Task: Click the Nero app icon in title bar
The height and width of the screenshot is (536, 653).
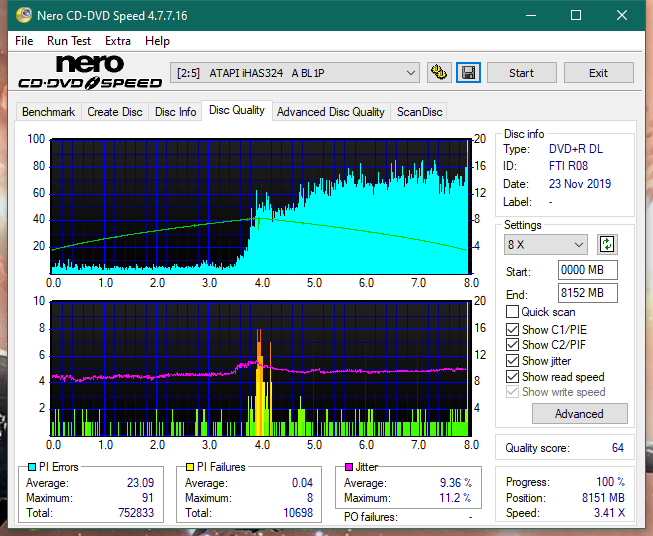Action: [24, 15]
